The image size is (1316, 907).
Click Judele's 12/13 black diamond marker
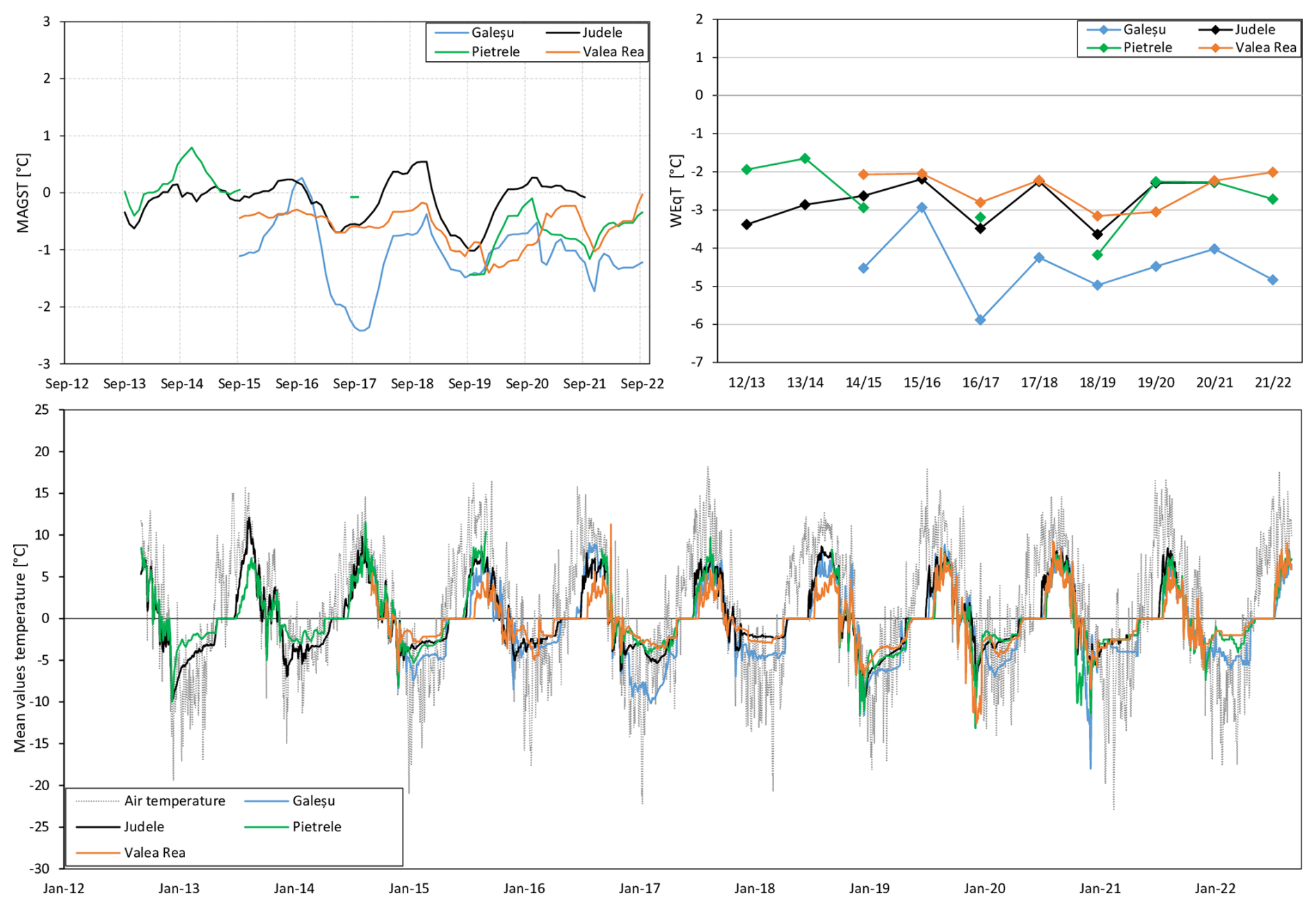(x=746, y=225)
